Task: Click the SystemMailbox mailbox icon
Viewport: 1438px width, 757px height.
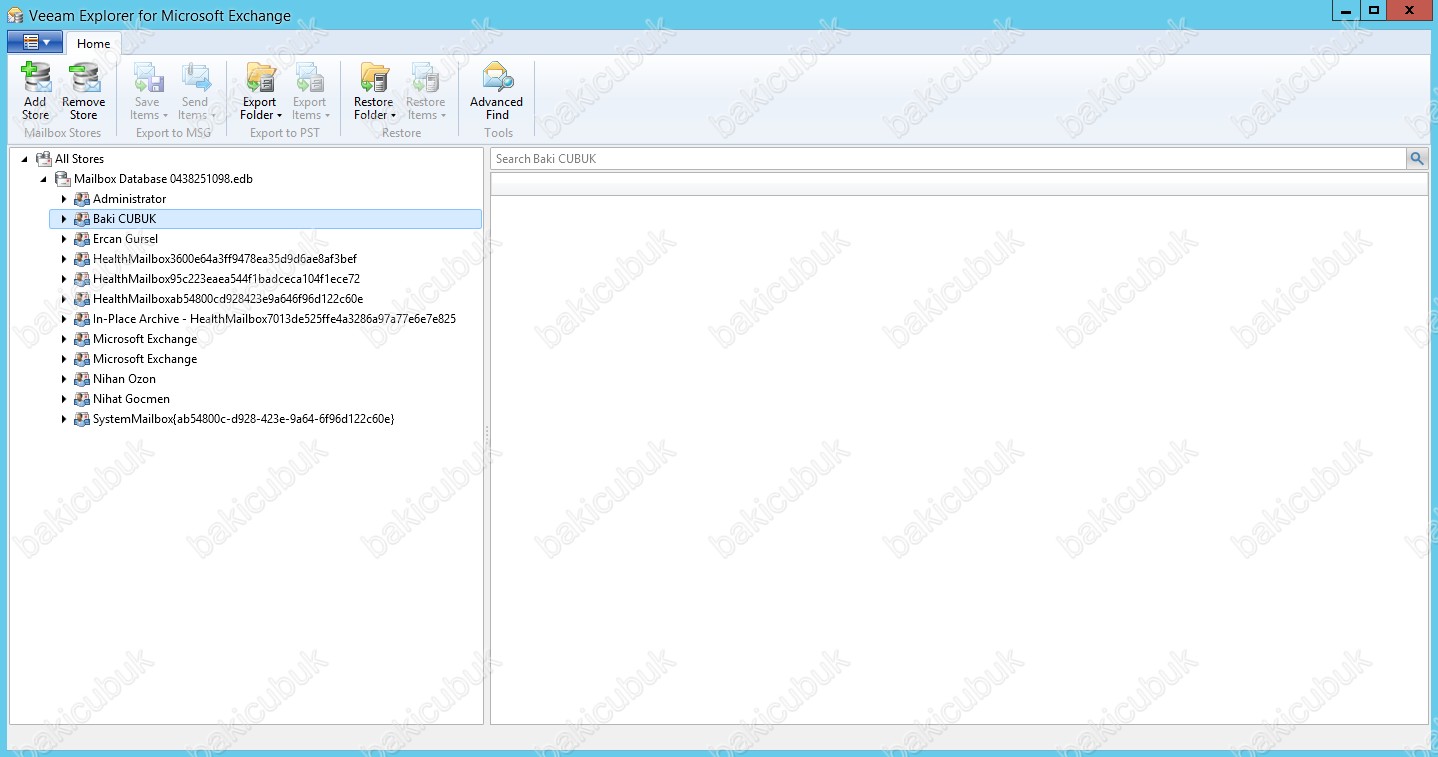Action: (x=82, y=419)
